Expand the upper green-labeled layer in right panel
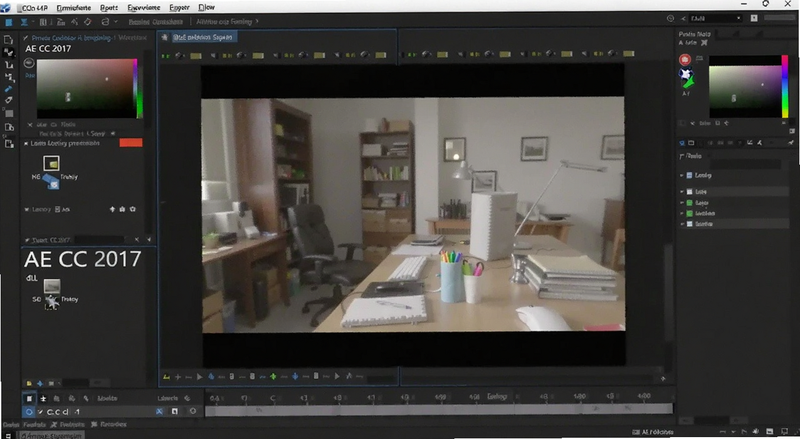This screenshot has height=439, width=800. click(682, 203)
